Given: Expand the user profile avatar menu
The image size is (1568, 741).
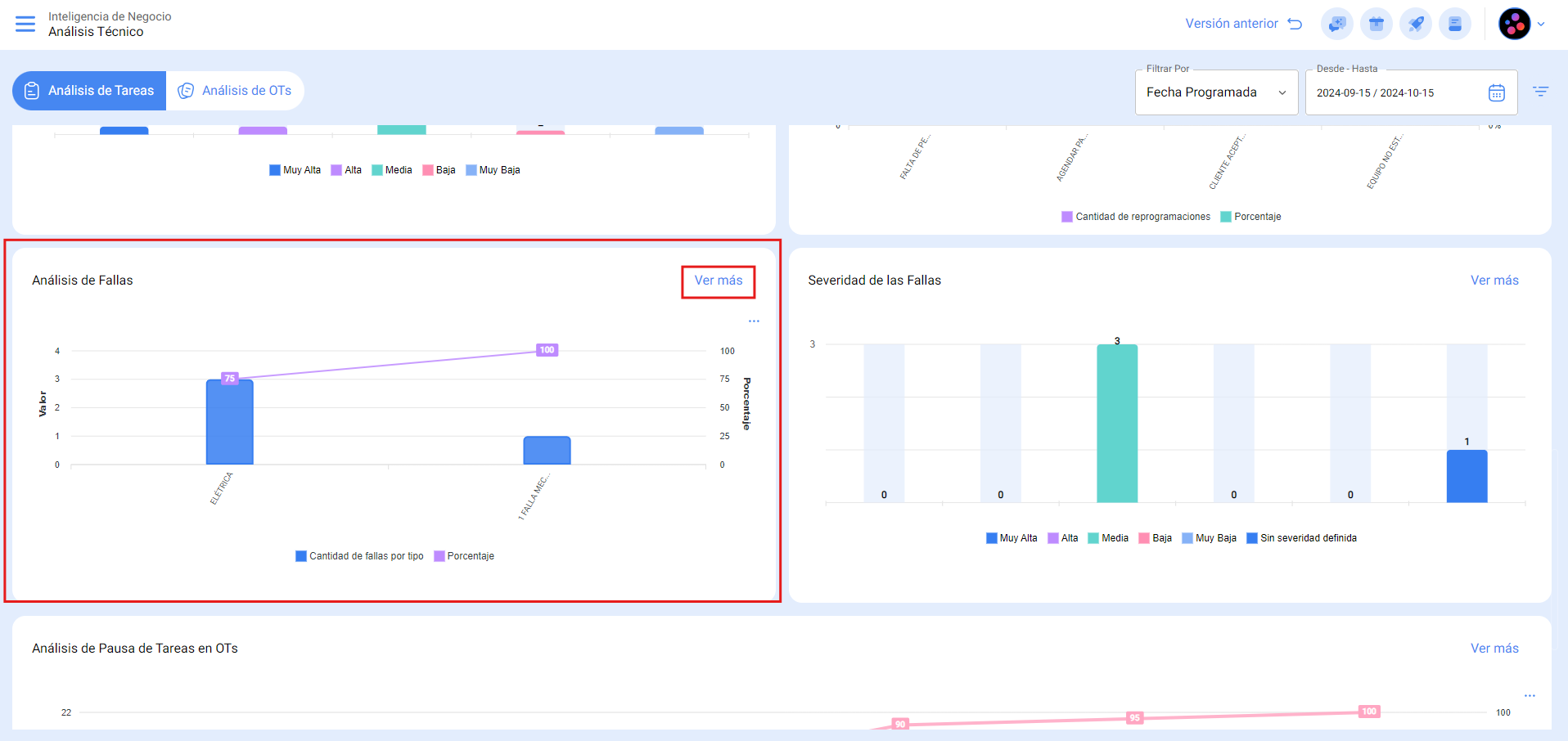Looking at the screenshot, I should [x=1521, y=24].
